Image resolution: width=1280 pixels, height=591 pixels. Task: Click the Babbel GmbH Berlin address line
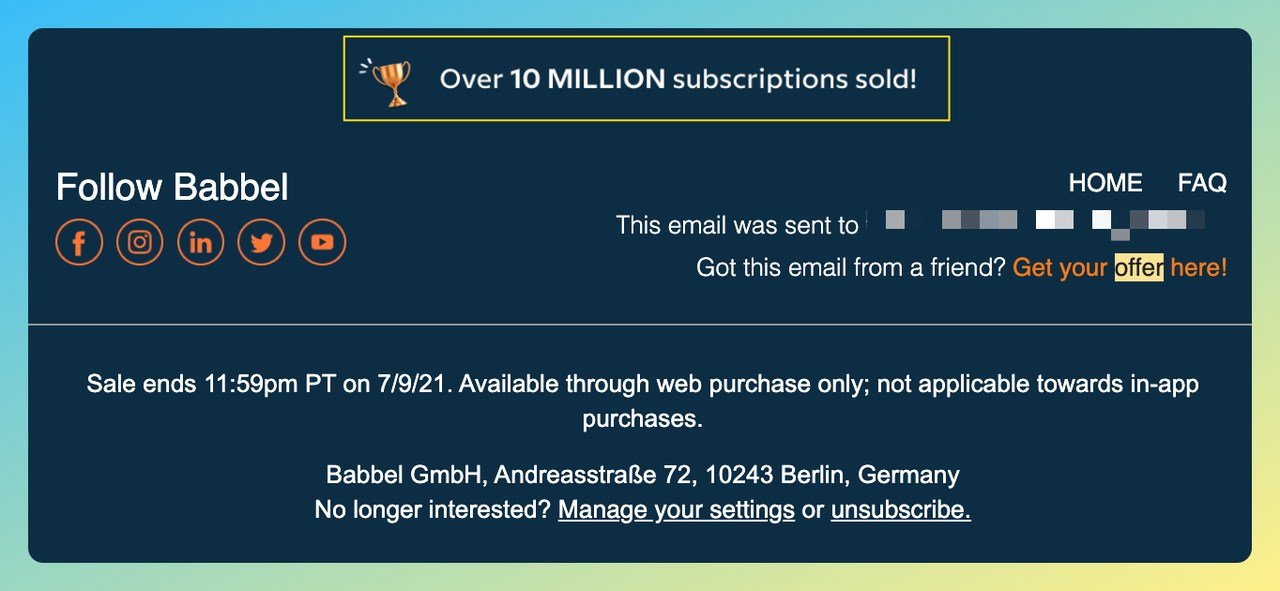642,474
